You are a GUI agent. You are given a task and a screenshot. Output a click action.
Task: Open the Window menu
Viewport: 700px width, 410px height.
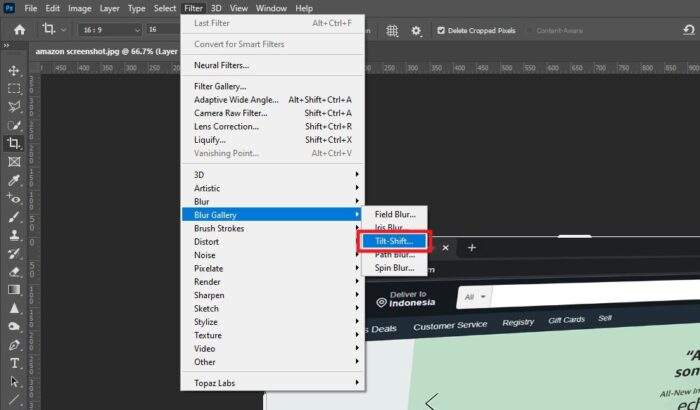click(271, 8)
